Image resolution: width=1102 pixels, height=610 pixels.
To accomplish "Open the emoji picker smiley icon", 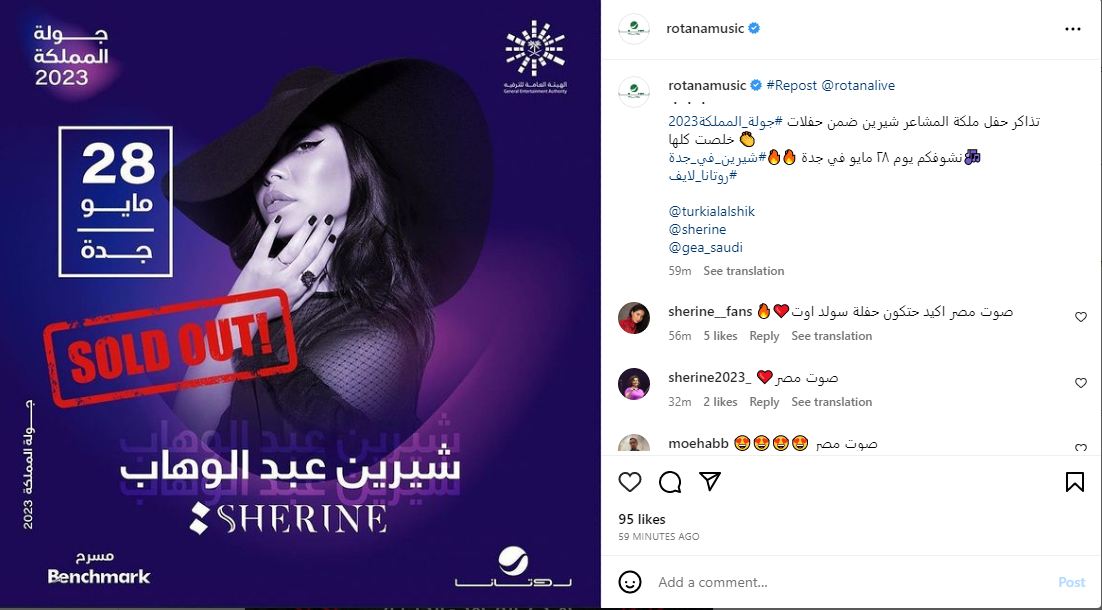I will (630, 582).
